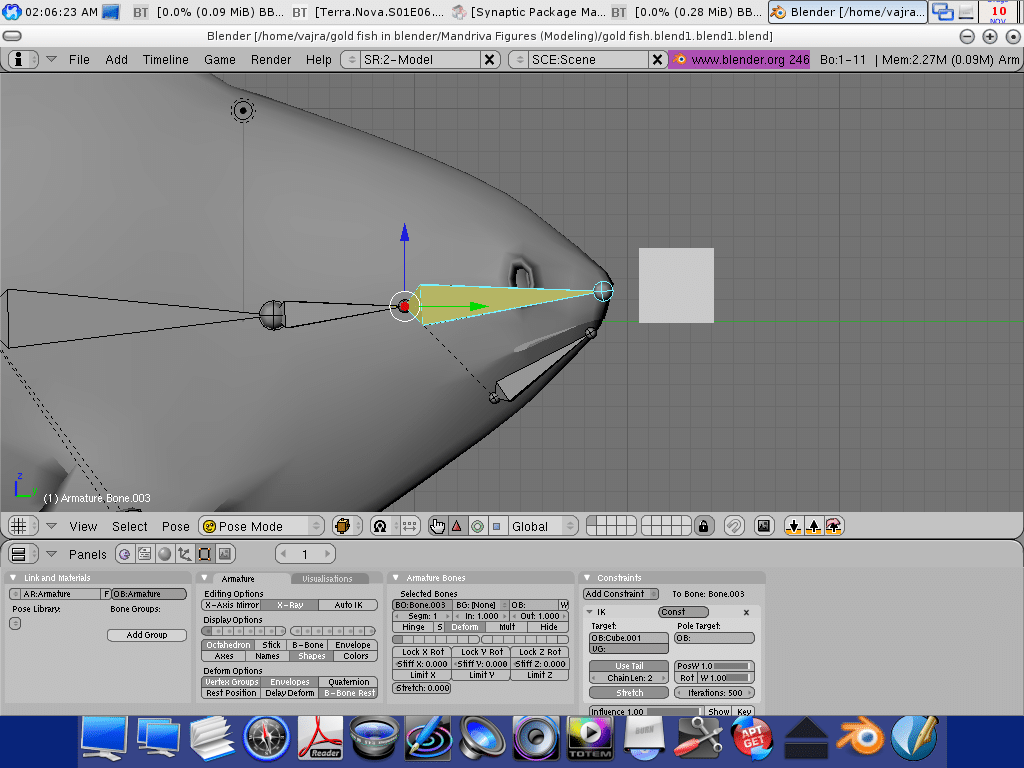The width and height of the screenshot is (1024, 768).
Task: Toggle Deform for the selected bone
Action: [x=464, y=627]
